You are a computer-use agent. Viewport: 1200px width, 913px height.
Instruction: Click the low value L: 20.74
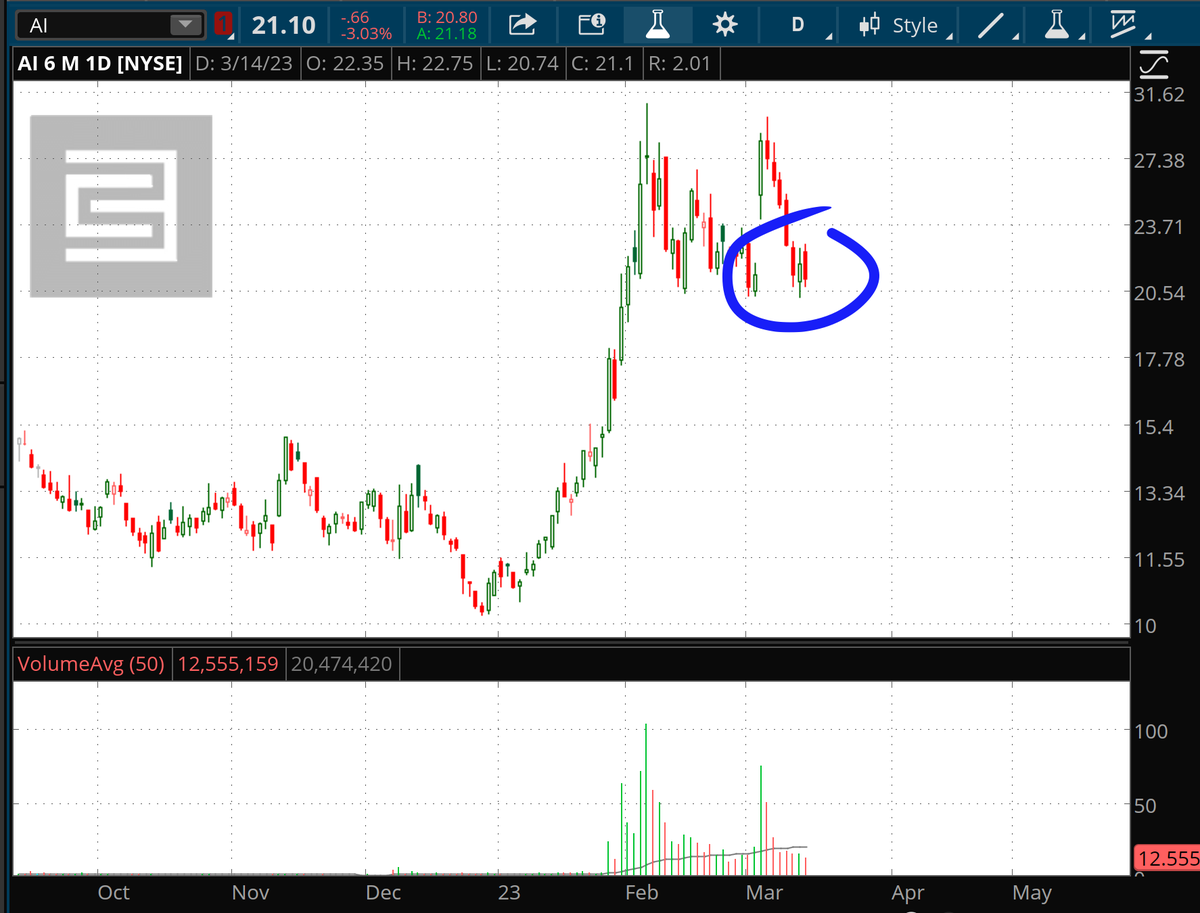click(522, 65)
